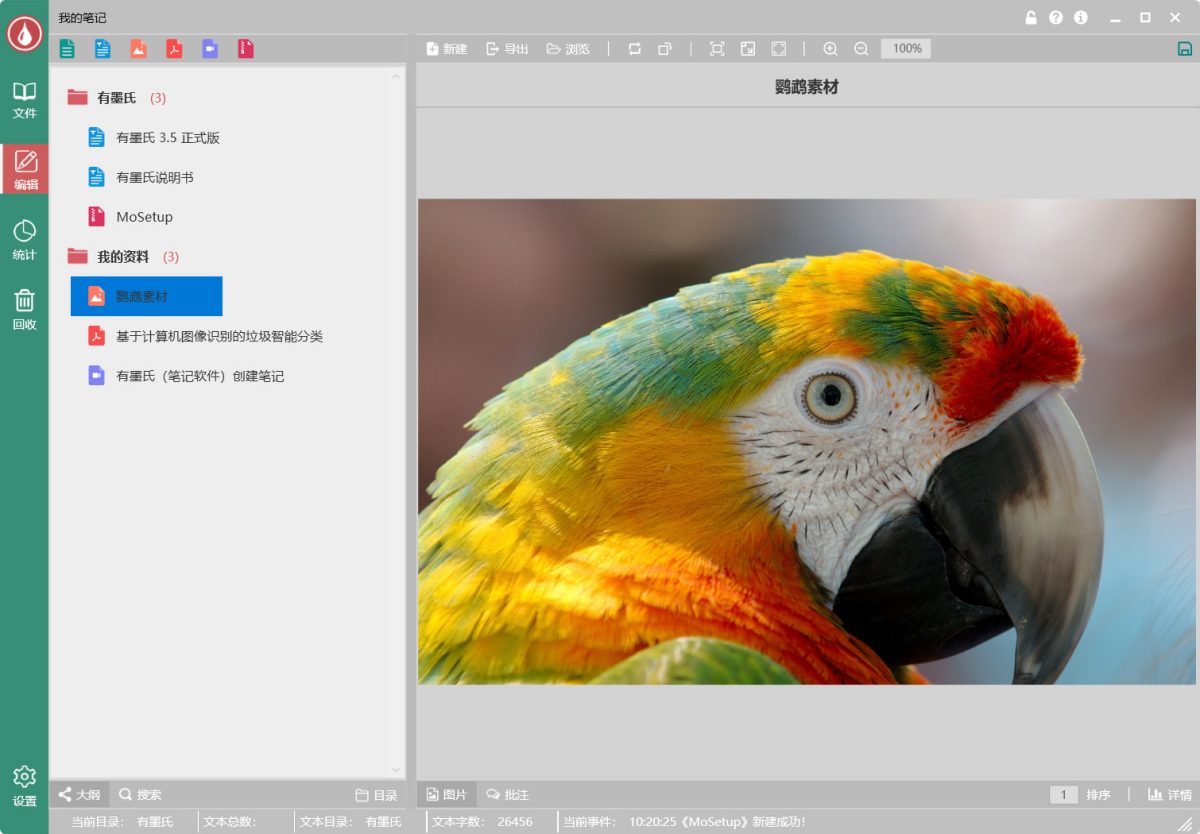Screen dimensions: 1200x834
Task: Switch to the 目录 directory tab
Action: [x=376, y=795]
